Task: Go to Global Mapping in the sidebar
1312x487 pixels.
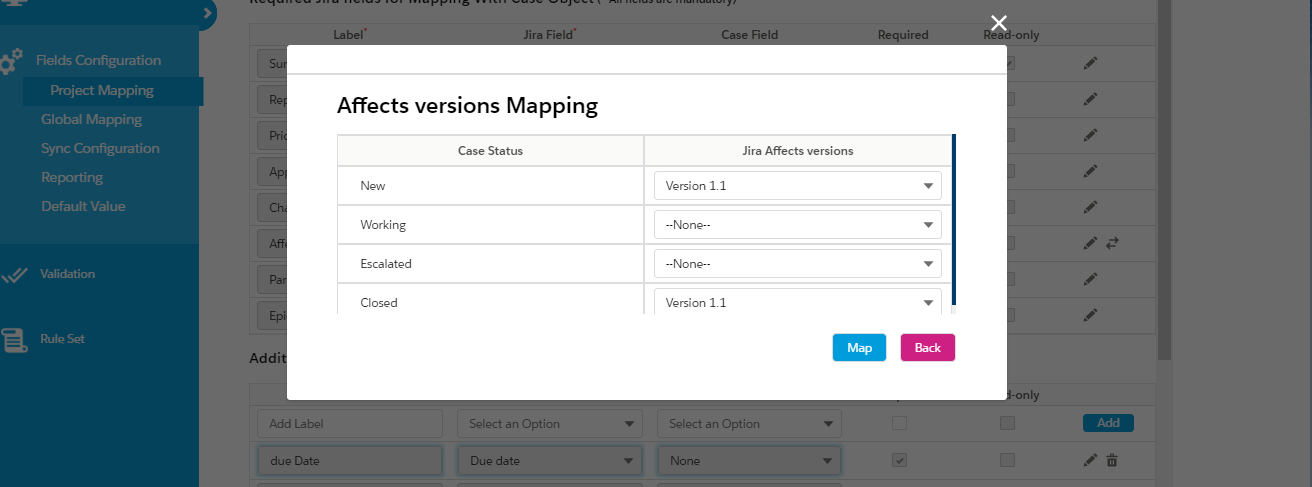Action: pos(91,119)
